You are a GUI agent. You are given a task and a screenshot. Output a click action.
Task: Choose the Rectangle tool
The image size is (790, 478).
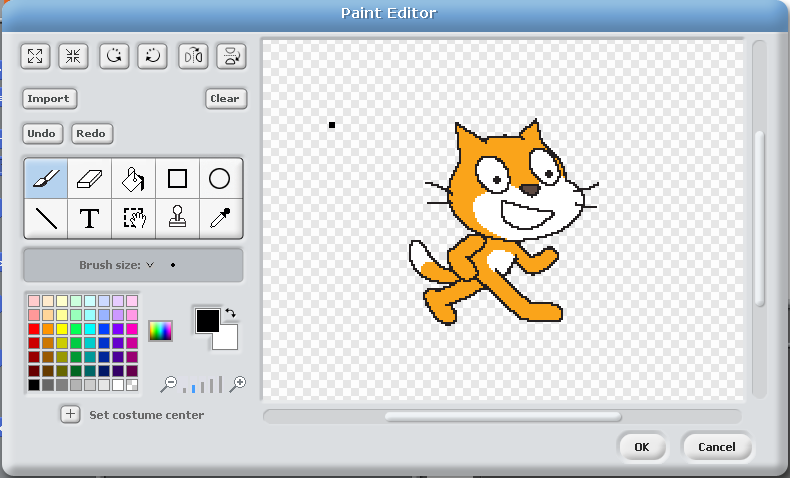pos(177,178)
